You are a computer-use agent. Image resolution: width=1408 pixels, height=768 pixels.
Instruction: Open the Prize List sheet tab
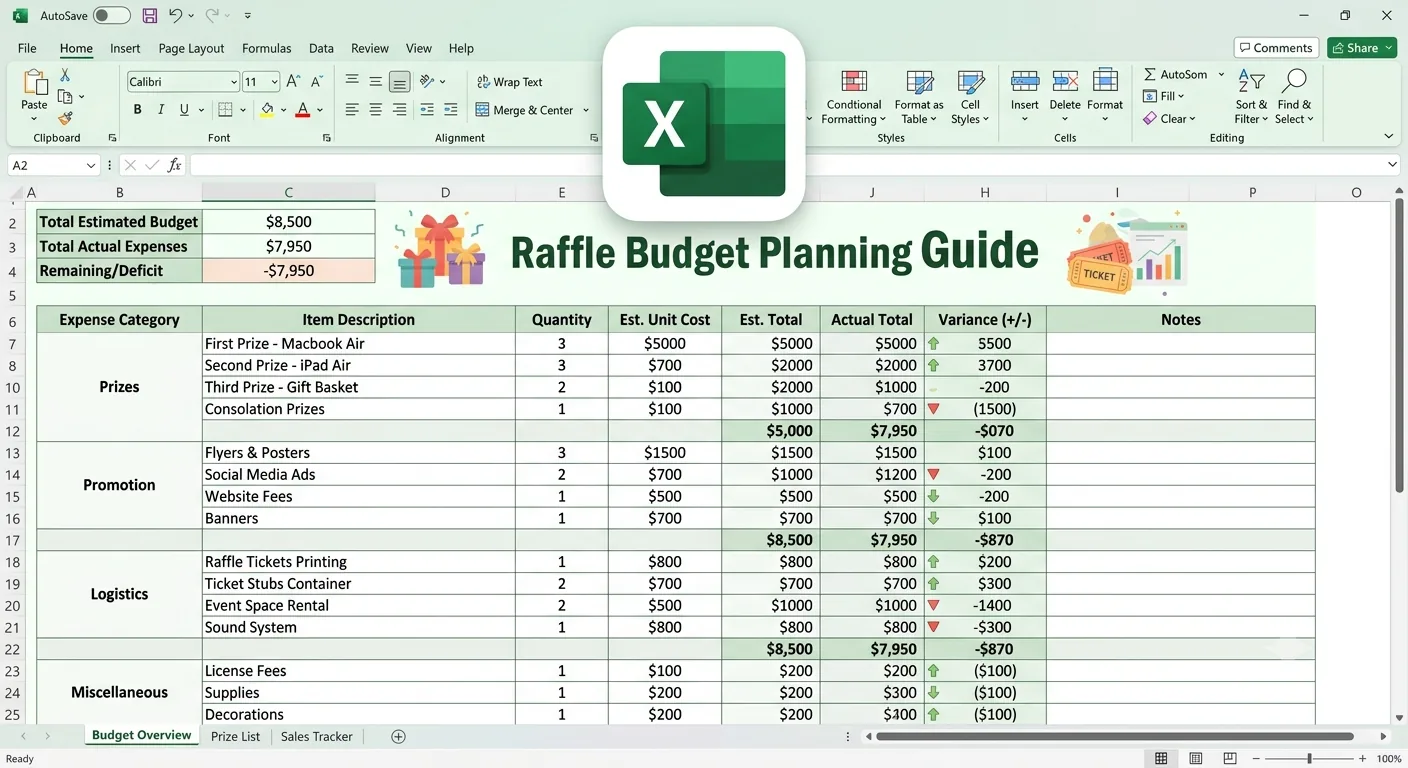(x=235, y=736)
